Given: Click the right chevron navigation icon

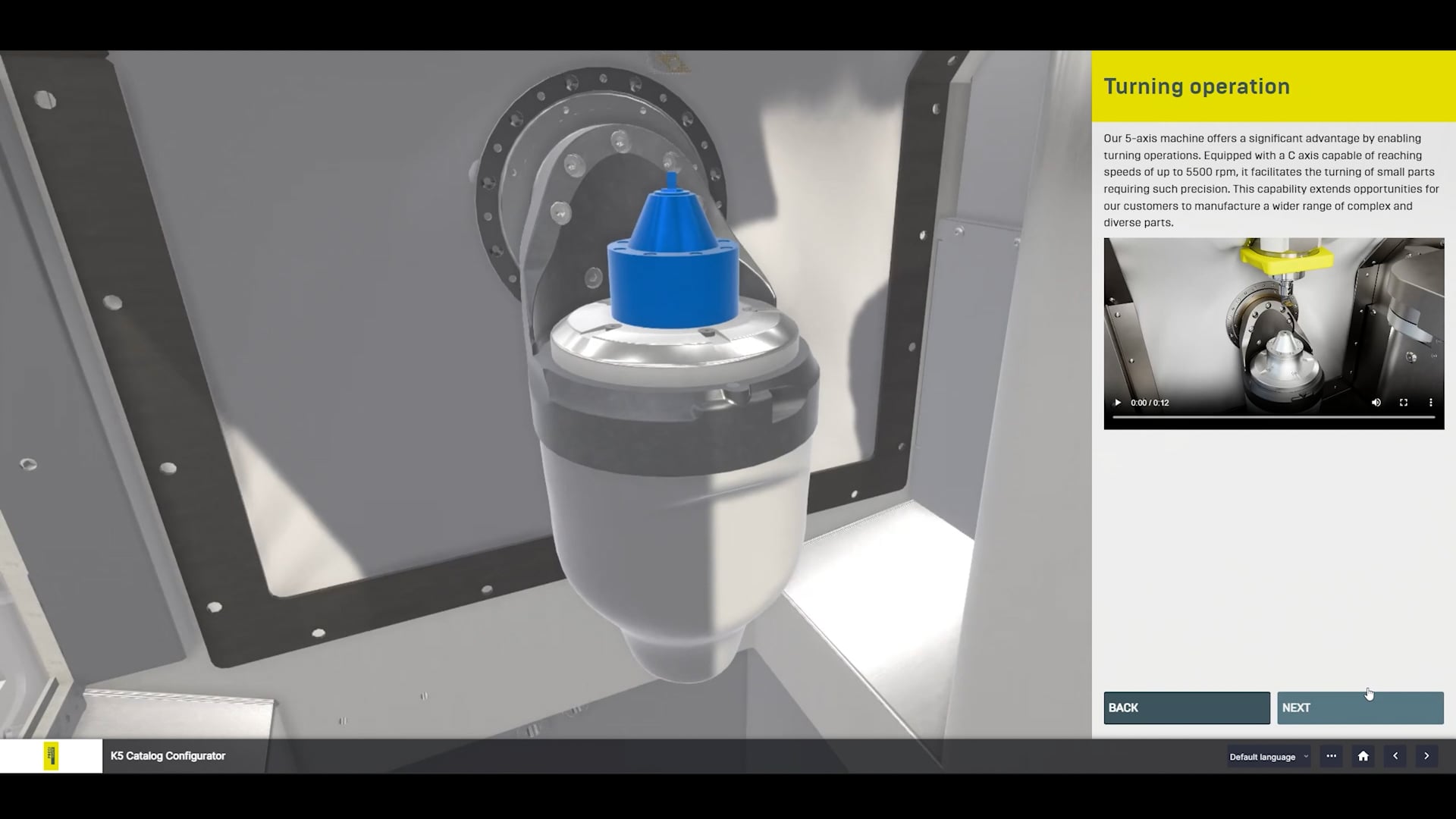Looking at the screenshot, I should pos(1427,756).
